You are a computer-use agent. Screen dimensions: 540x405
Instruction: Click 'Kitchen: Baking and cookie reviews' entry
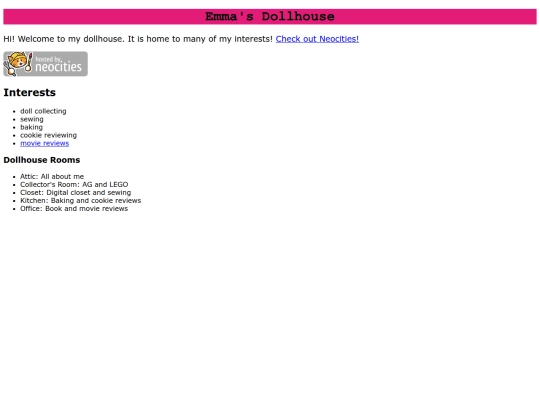81,200
